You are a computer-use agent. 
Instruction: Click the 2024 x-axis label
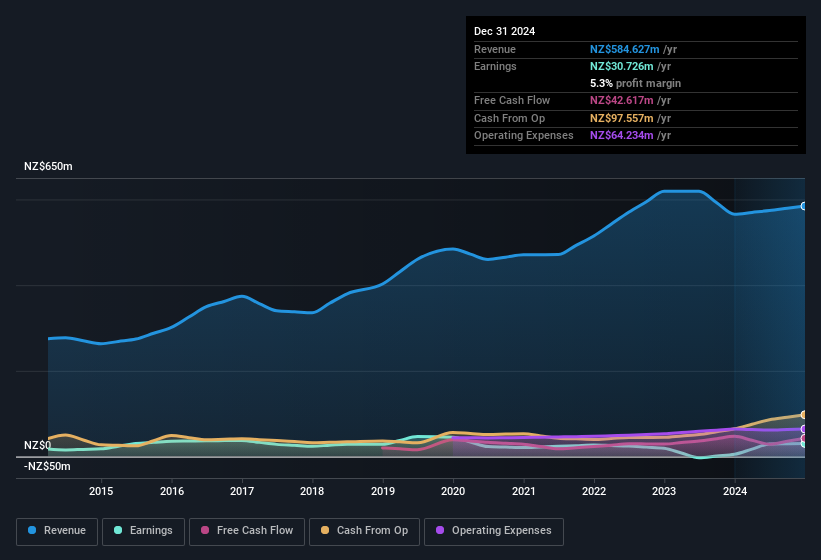[735, 491]
